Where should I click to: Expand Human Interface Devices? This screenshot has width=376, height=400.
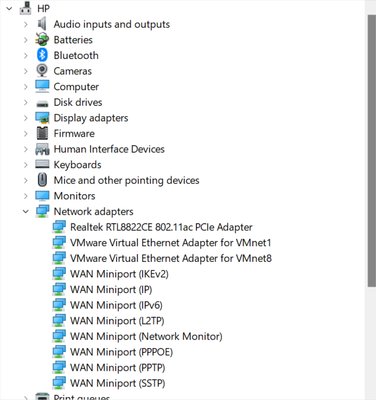click(x=26, y=149)
